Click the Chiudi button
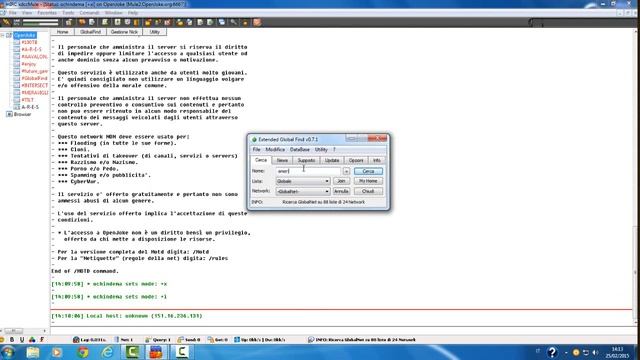Image resolution: width=640 pixels, height=360 pixels. tap(368, 191)
